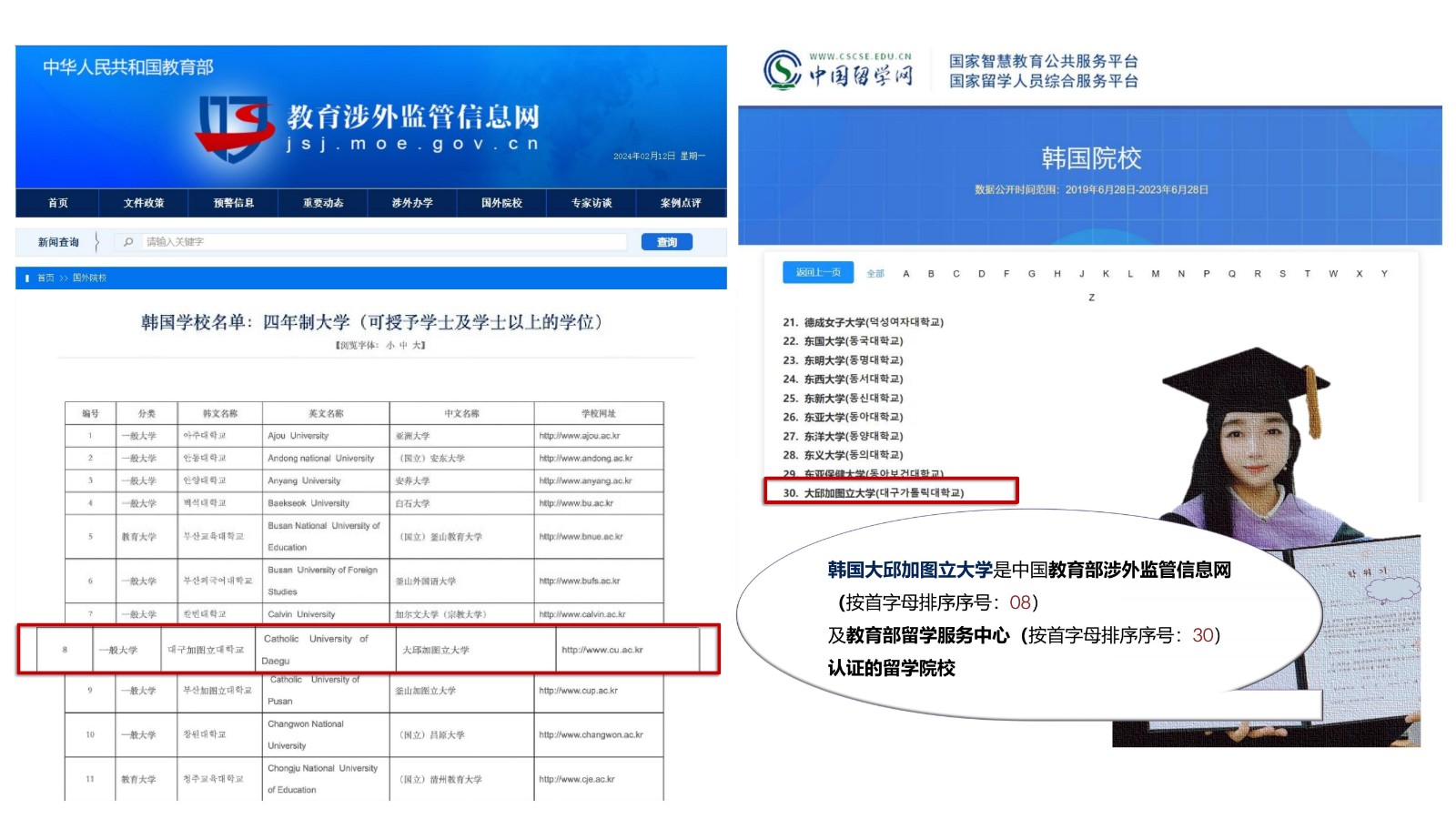Screen dimensions: 1456x819
Task: Focus the 请输入关键字 search field
Action: [371, 242]
